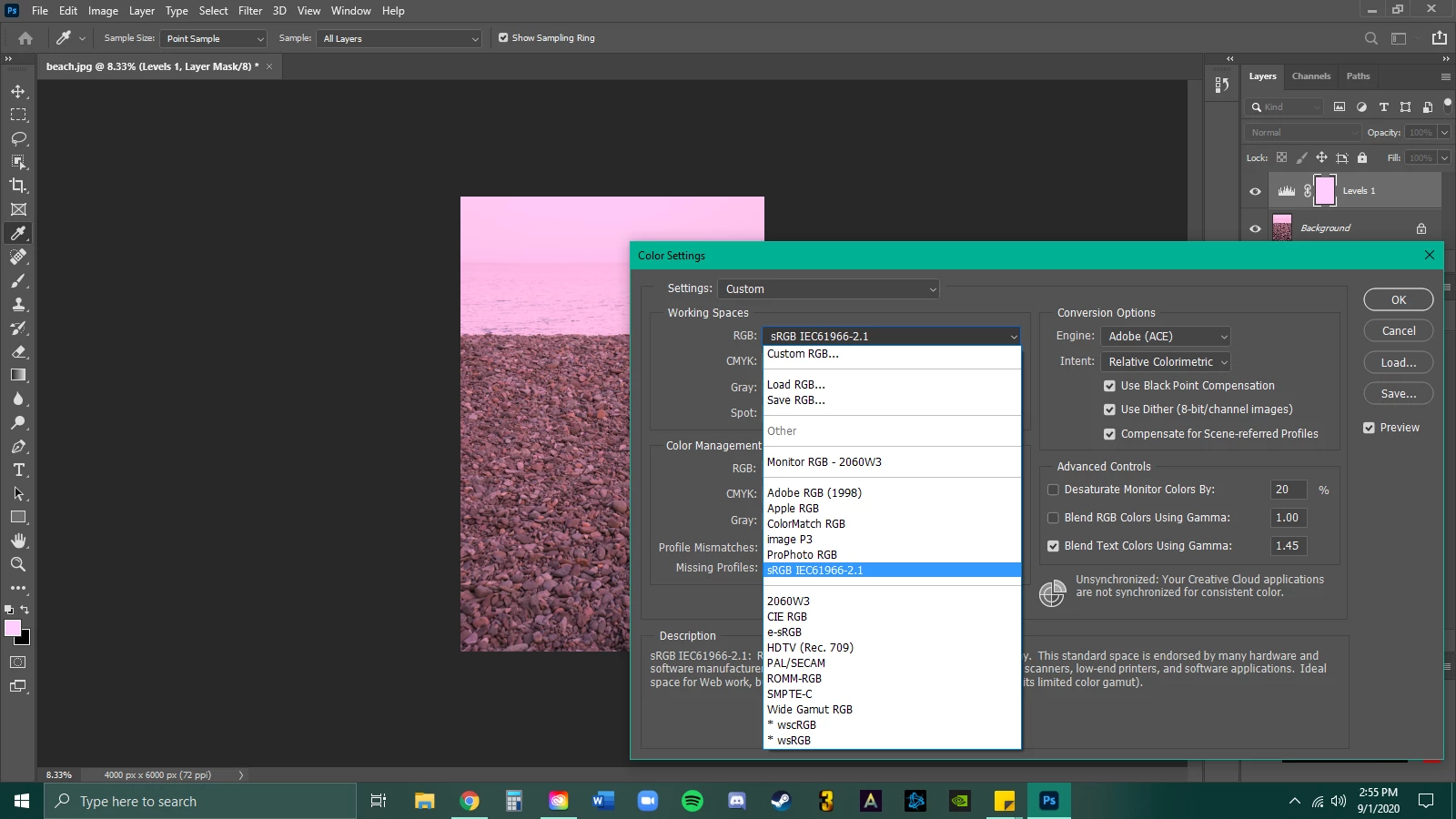Open the Engine Adobe (ACE) dropdown
The width and height of the screenshot is (1456, 819).
pos(1166,337)
